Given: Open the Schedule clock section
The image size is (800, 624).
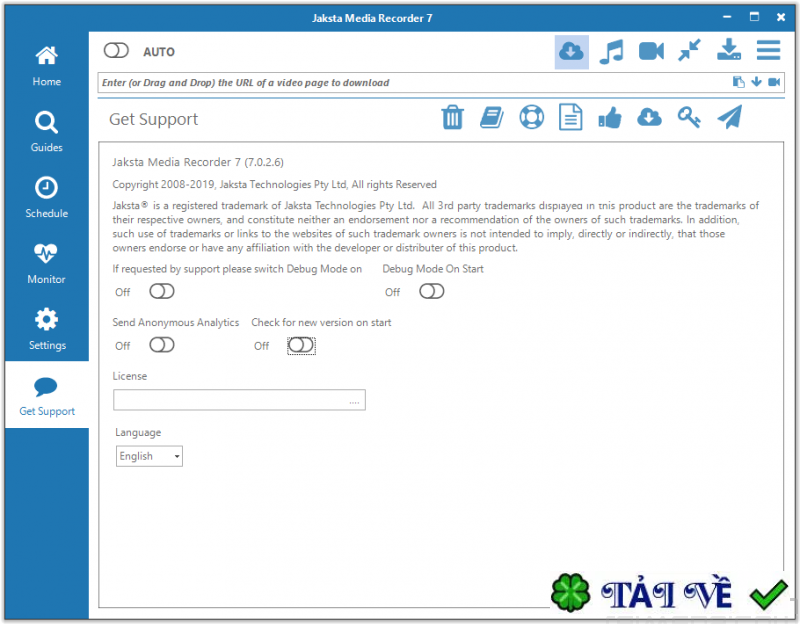Looking at the screenshot, I should (x=46, y=197).
